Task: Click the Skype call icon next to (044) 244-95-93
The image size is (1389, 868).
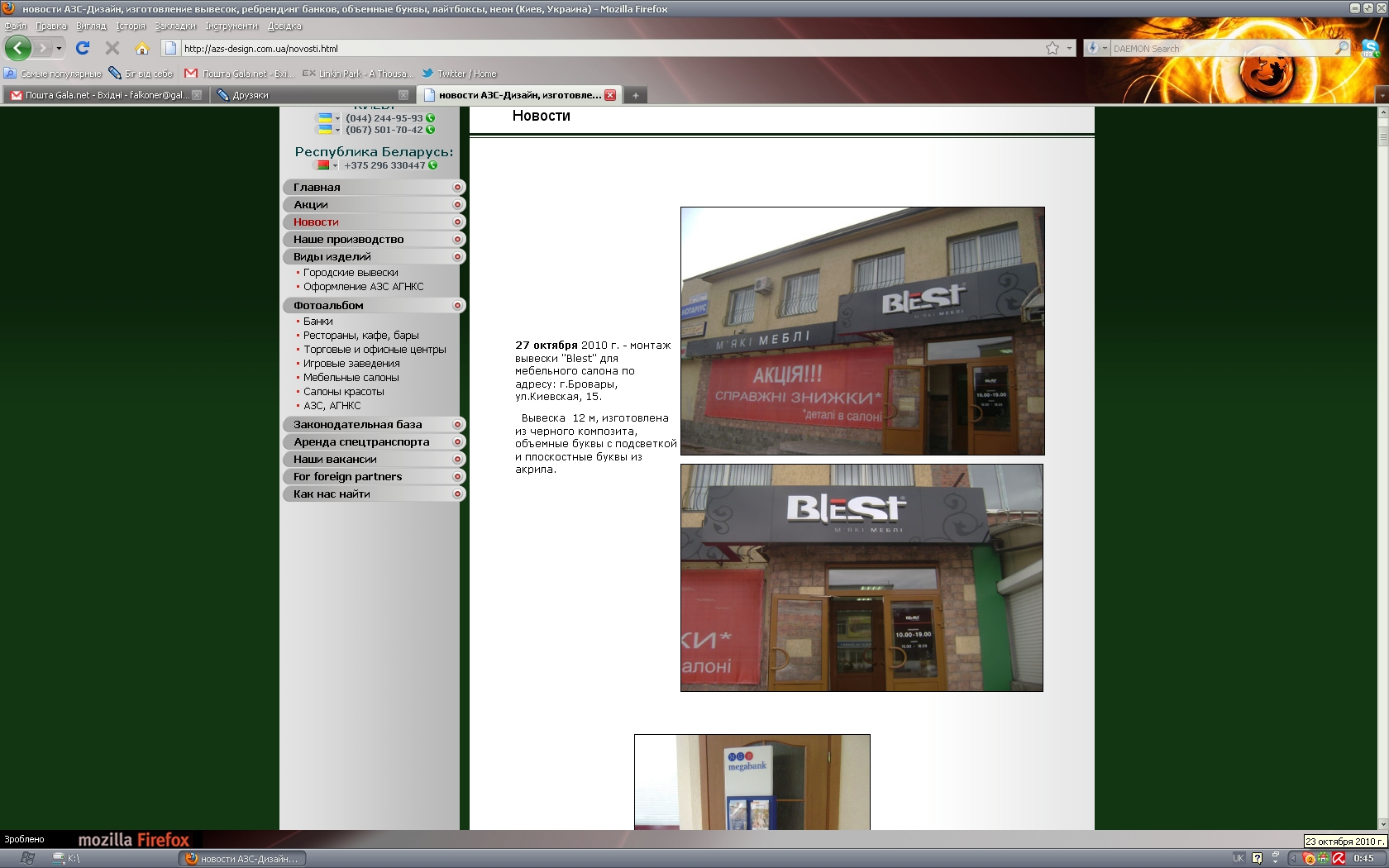Action: [431, 118]
